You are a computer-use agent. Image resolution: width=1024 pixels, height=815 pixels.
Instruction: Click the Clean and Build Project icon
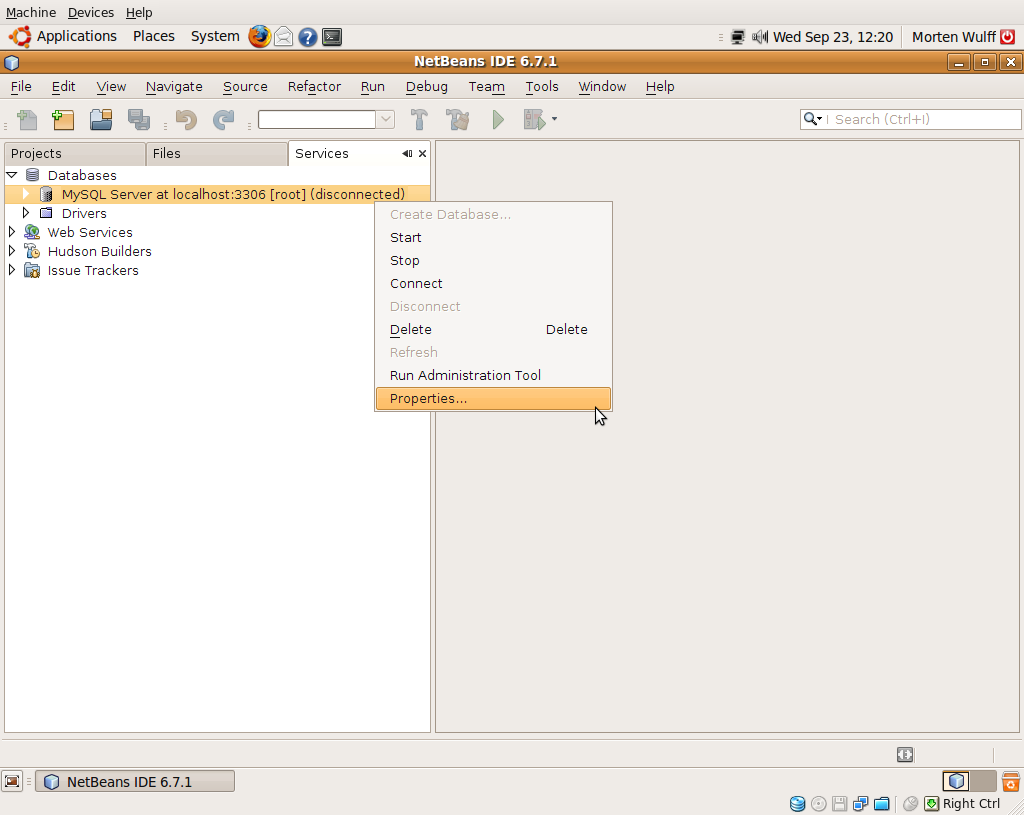(x=457, y=120)
